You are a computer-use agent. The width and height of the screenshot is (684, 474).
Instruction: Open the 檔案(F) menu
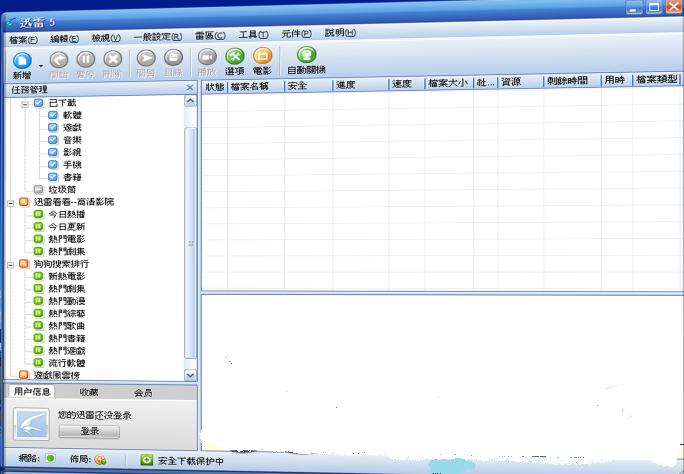pyautogui.click(x=23, y=40)
